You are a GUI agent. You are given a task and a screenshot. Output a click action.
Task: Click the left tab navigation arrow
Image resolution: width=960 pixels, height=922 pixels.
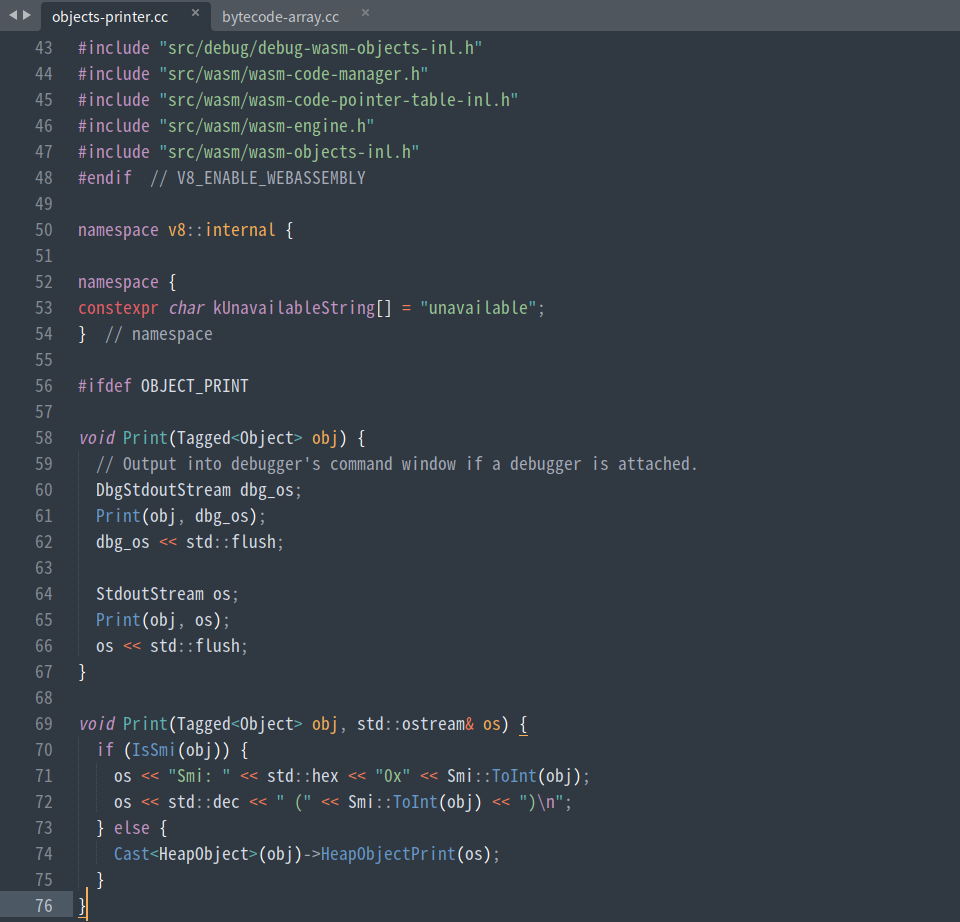click(13, 15)
